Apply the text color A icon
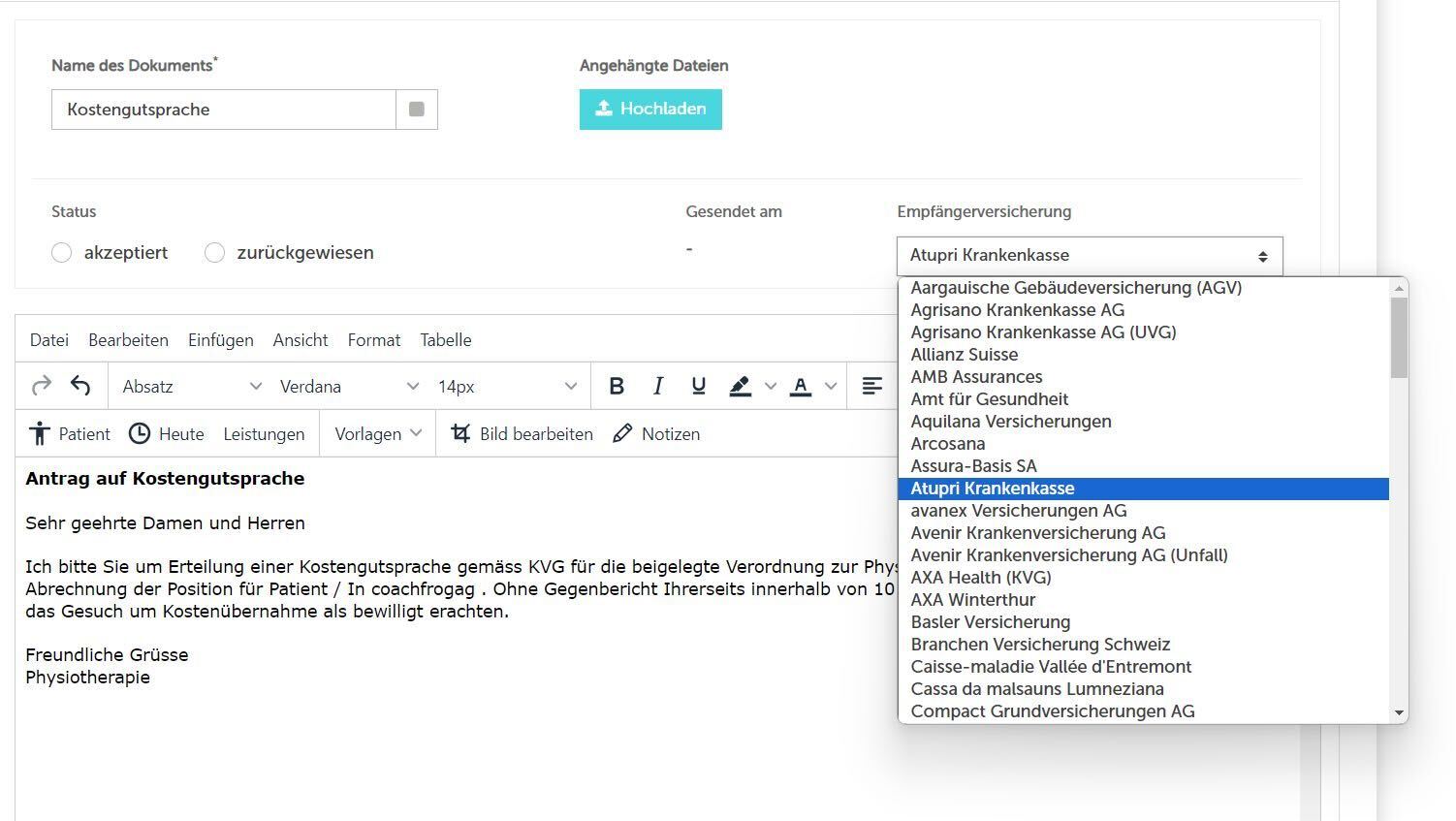This screenshot has width=1456, height=821. [x=801, y=387]
